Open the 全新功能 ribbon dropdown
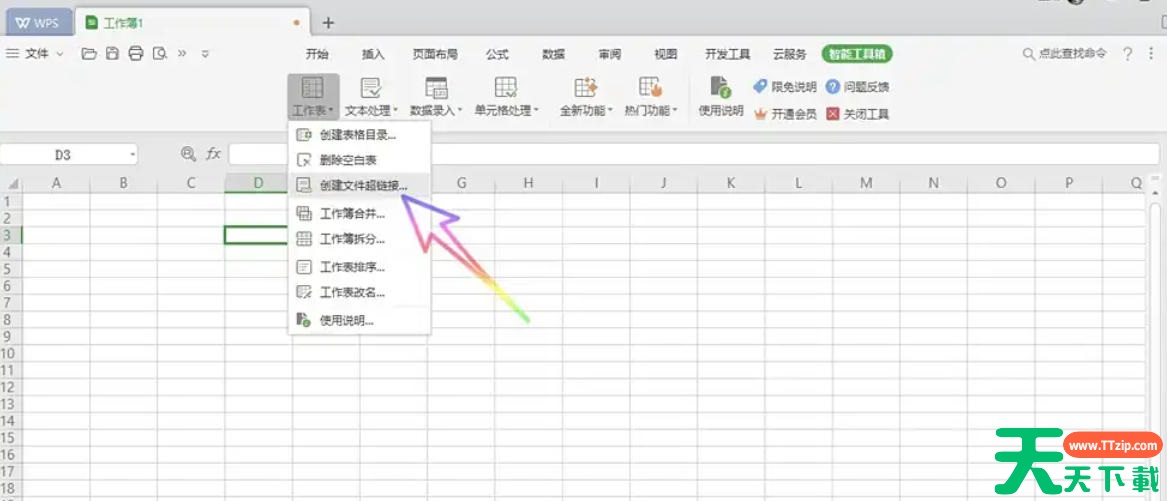Image resolution: width=1167 pixels, height=501 pixels. click(586, 97)
